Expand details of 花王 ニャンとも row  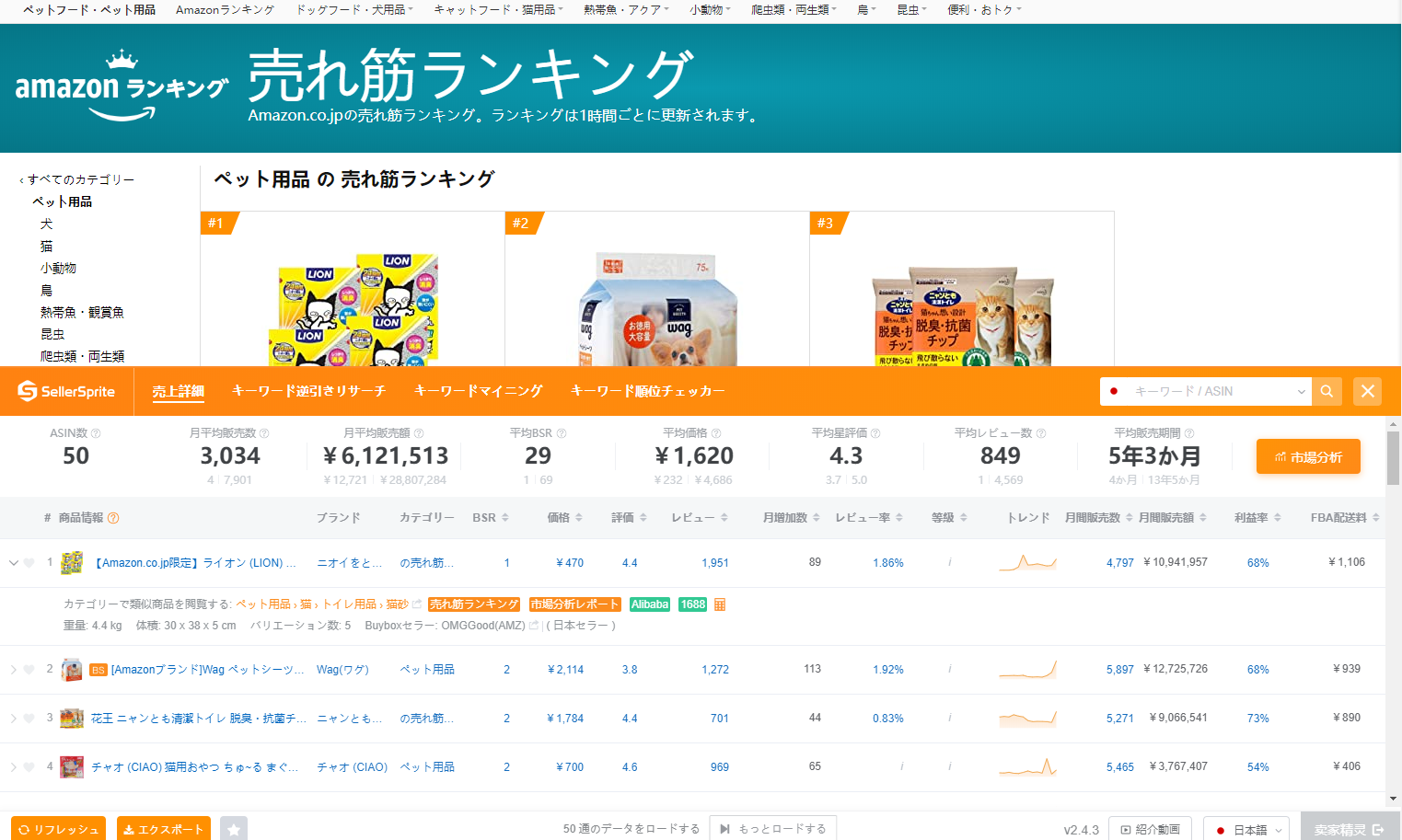(14, 719)
